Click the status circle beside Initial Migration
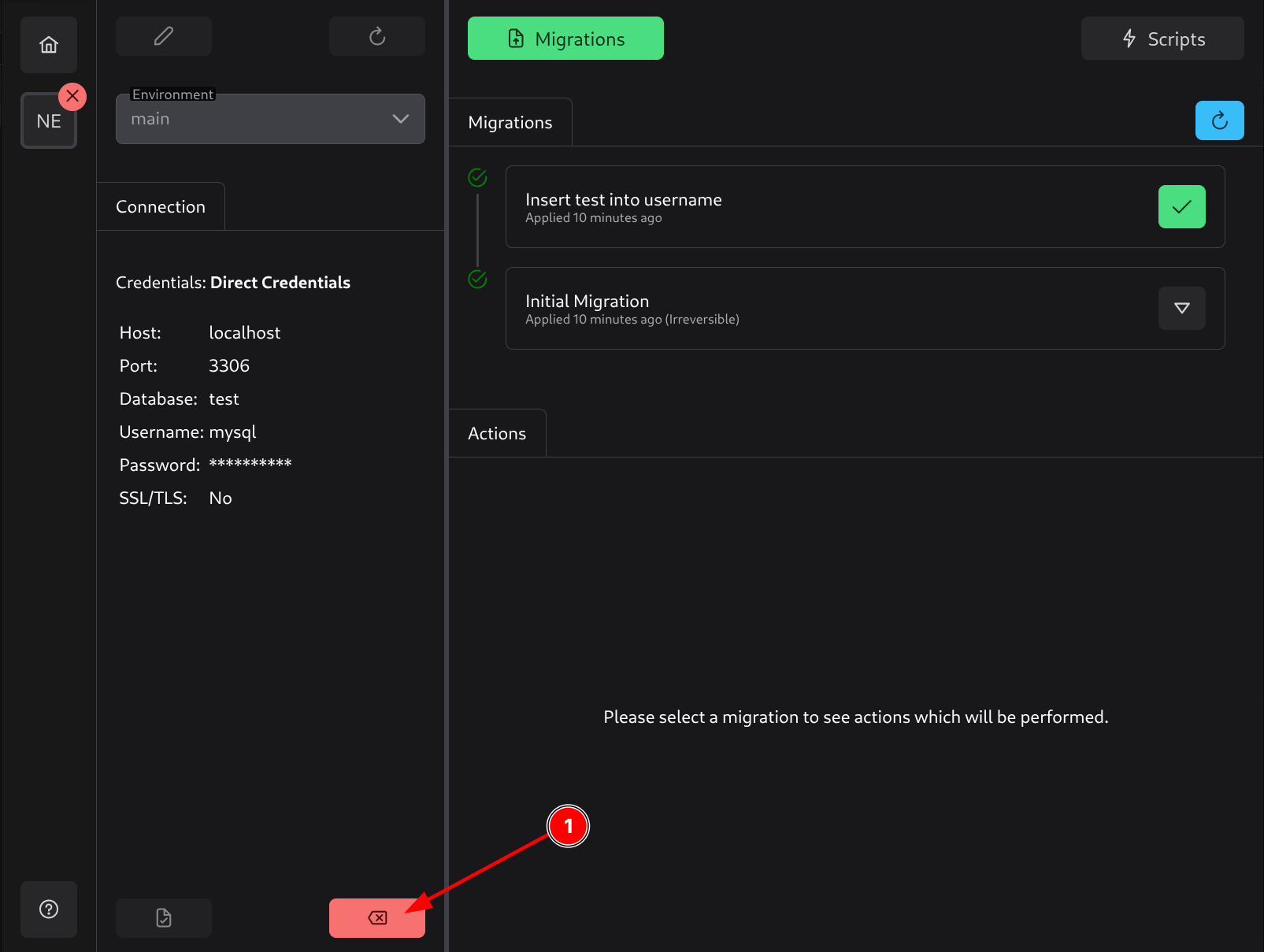The width and height of the screenshot is (1264, 952). [477, 279]
